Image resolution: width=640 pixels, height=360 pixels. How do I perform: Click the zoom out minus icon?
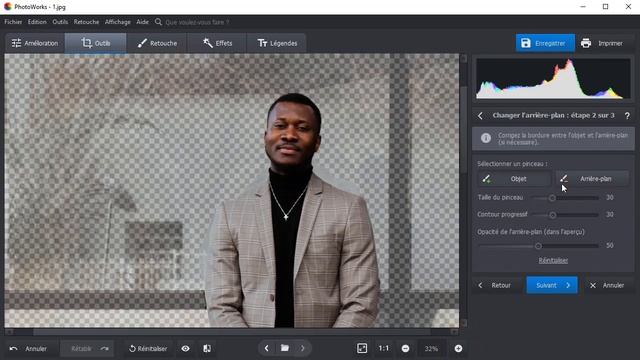coord(405,349)
